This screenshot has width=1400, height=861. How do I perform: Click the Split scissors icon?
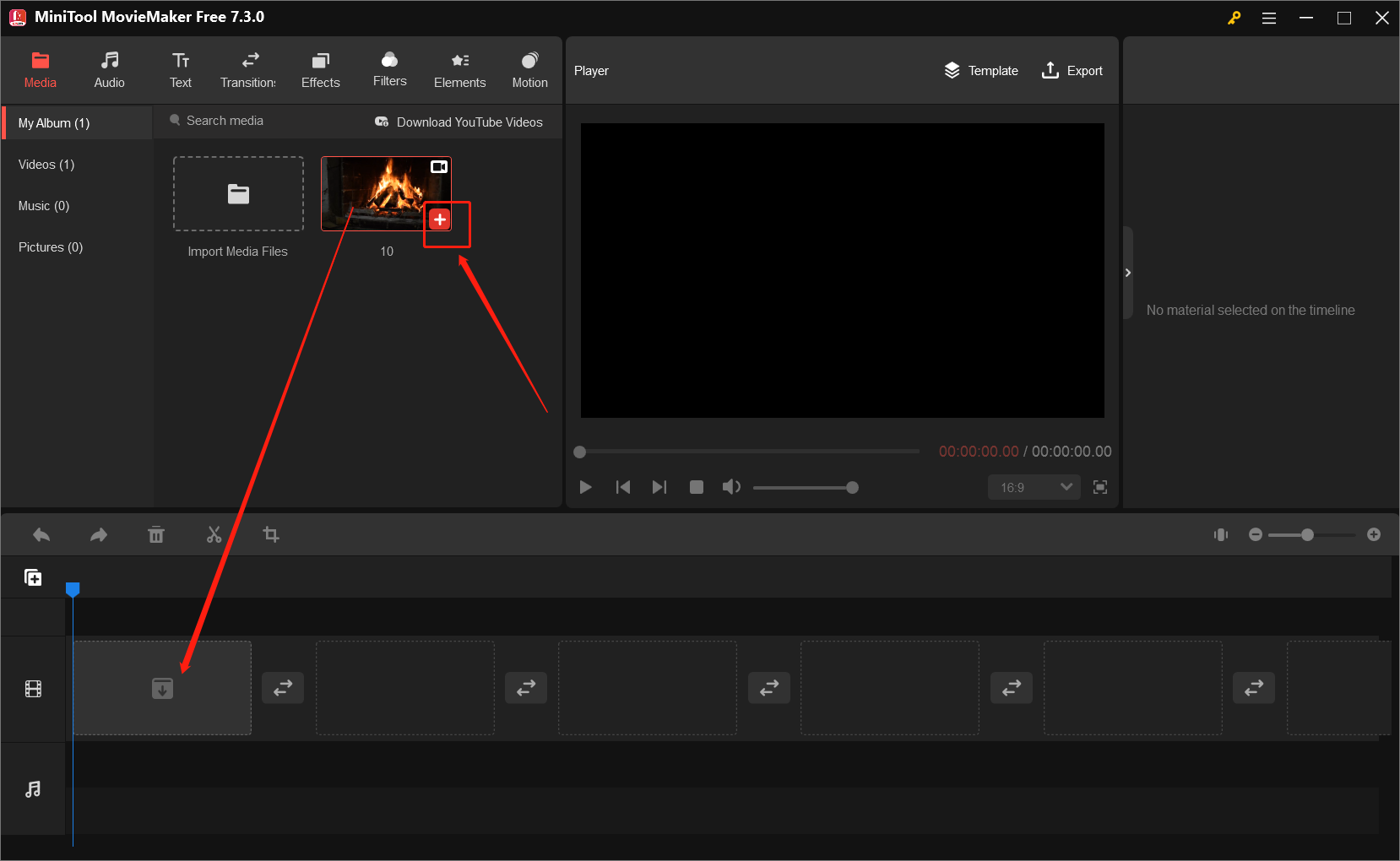(x=214, y=534)
